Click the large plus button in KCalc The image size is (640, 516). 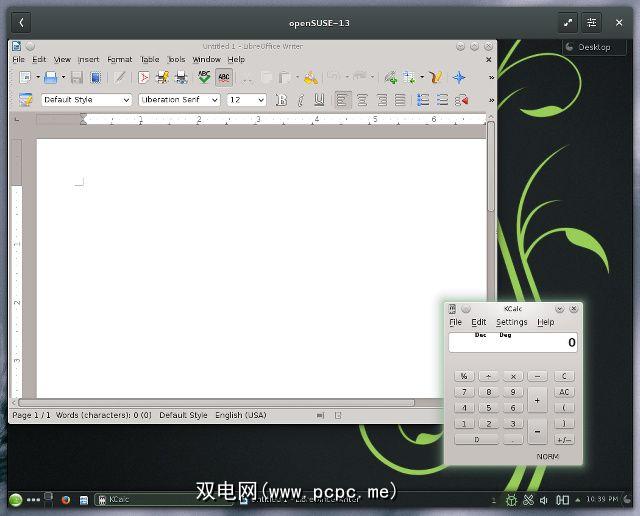point(537,400)
